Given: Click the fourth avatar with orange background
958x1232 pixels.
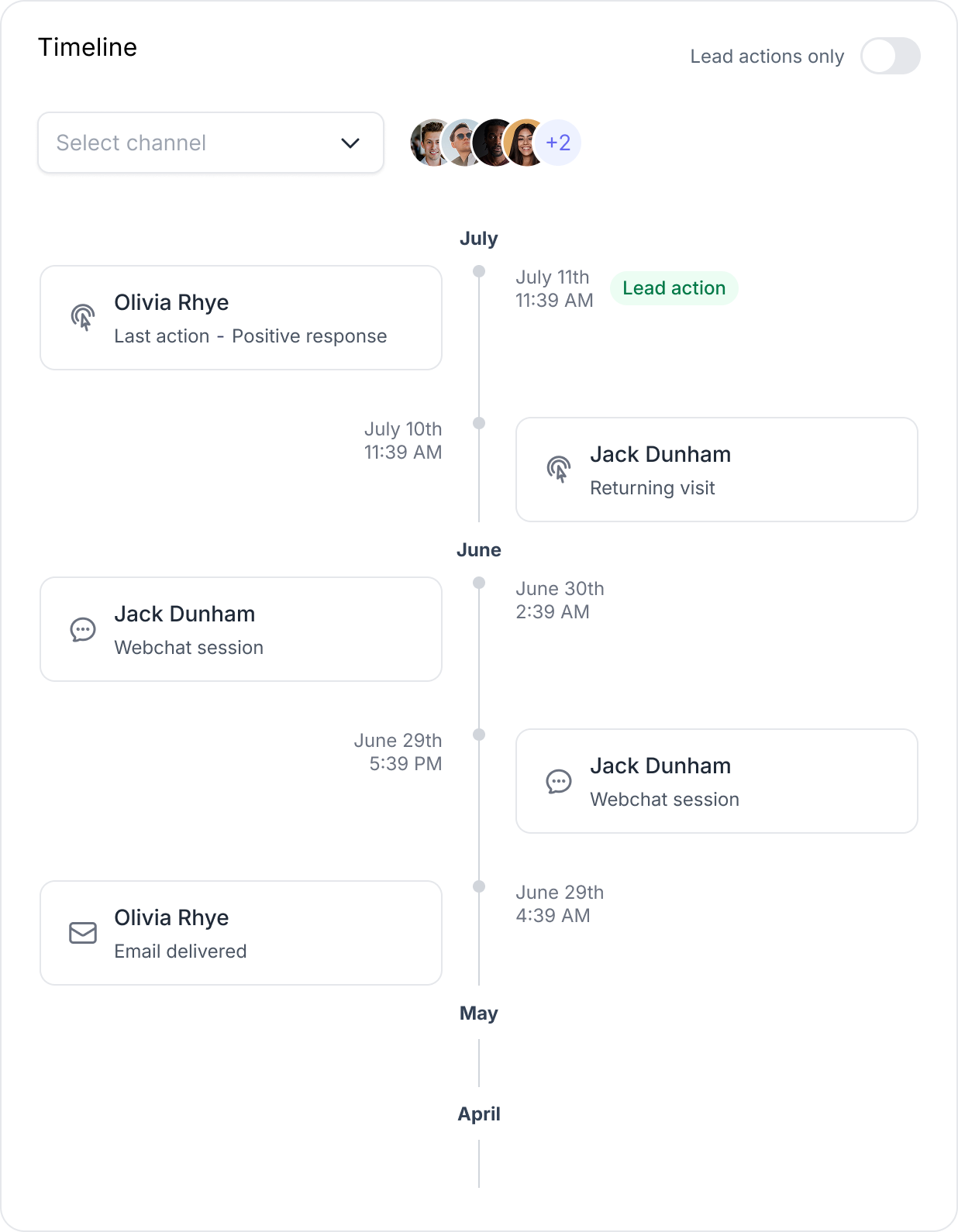Looking at the screenshot, I should [525, 143].
